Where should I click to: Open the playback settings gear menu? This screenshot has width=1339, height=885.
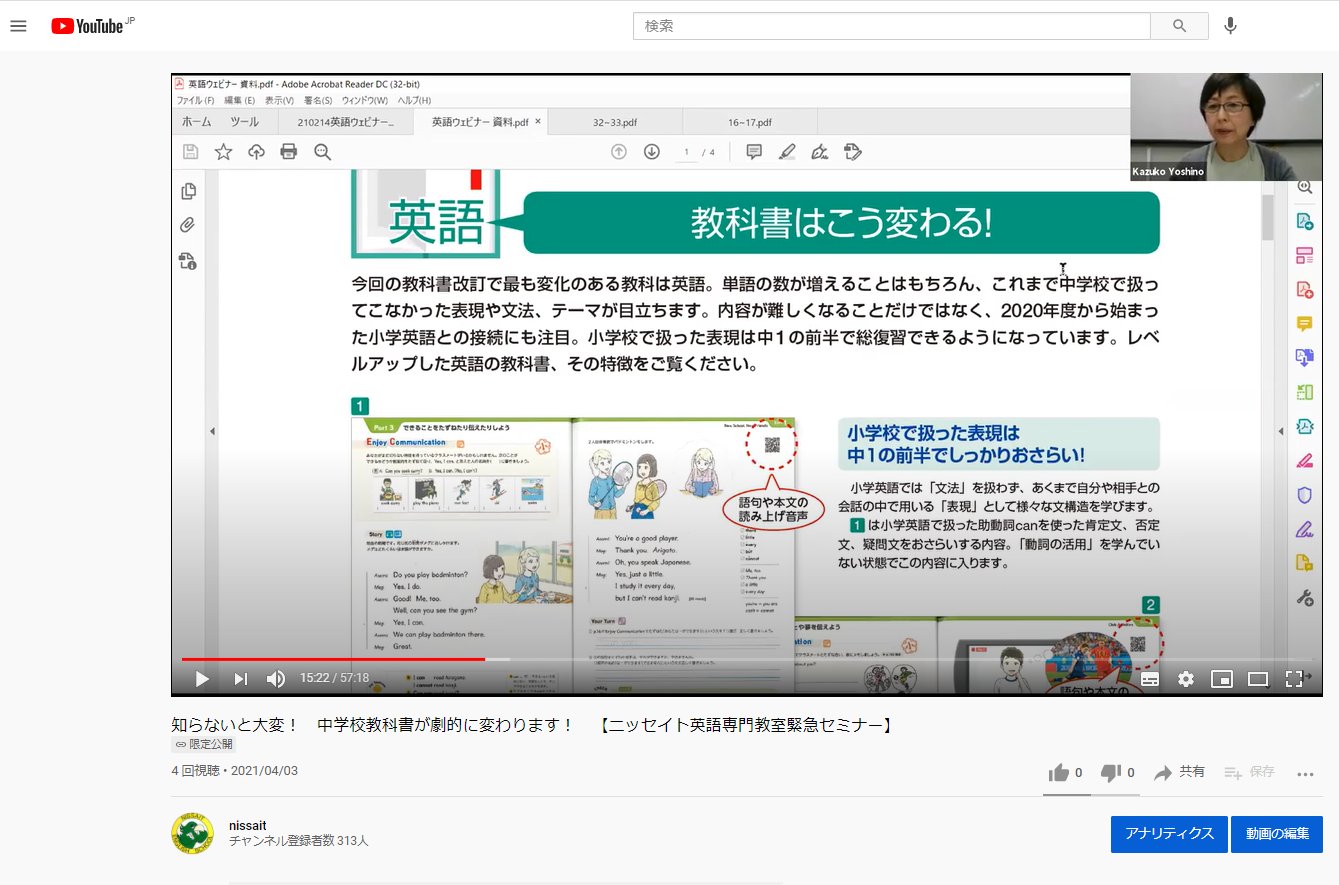1186,678
